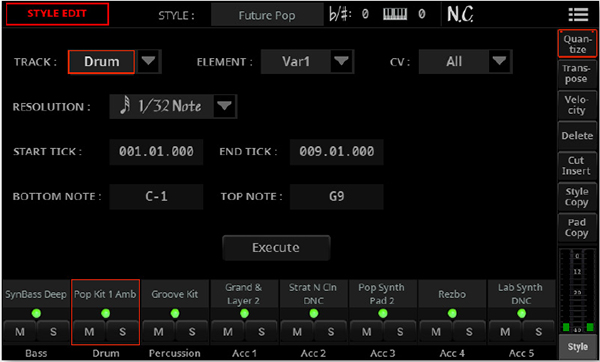Viewport: 600px width, 362px height.
Task: Open the page menu hamburger icon
Action: tap(578, 15)
